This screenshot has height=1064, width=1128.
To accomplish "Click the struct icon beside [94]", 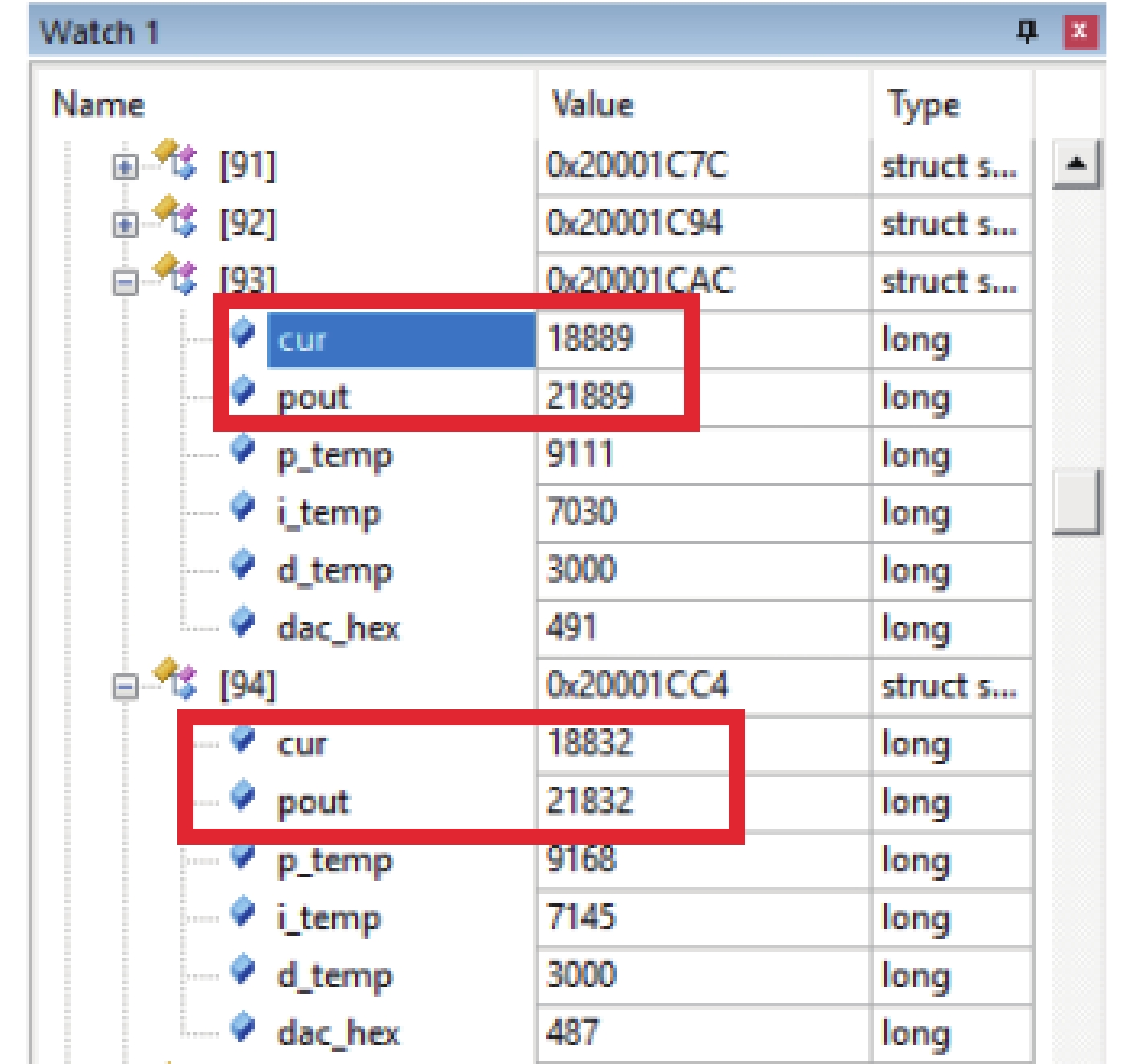I will tap(177, 679).
